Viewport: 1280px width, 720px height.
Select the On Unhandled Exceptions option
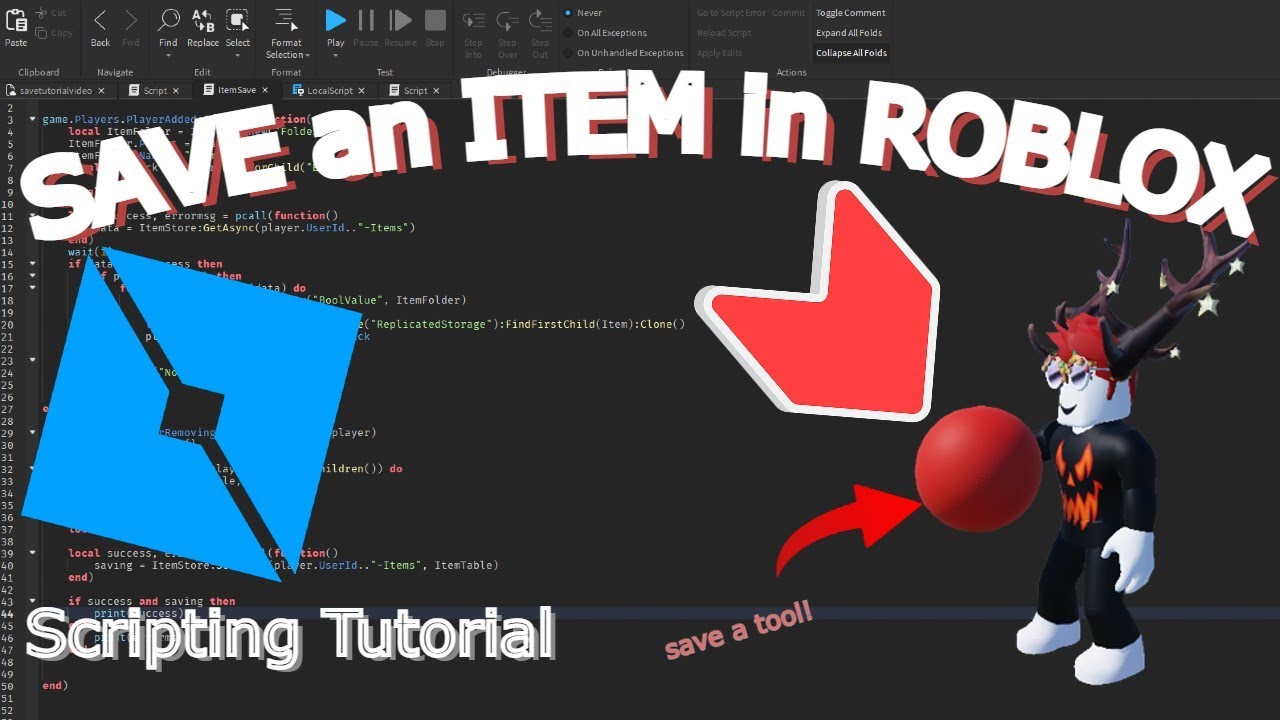(568, 53)
